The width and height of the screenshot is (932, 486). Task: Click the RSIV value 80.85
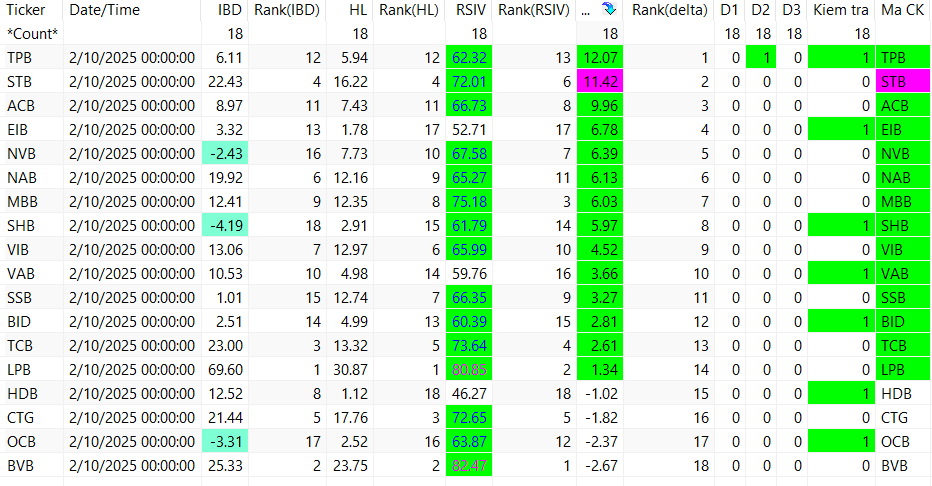pyautogui.click(x=469, y=370)
